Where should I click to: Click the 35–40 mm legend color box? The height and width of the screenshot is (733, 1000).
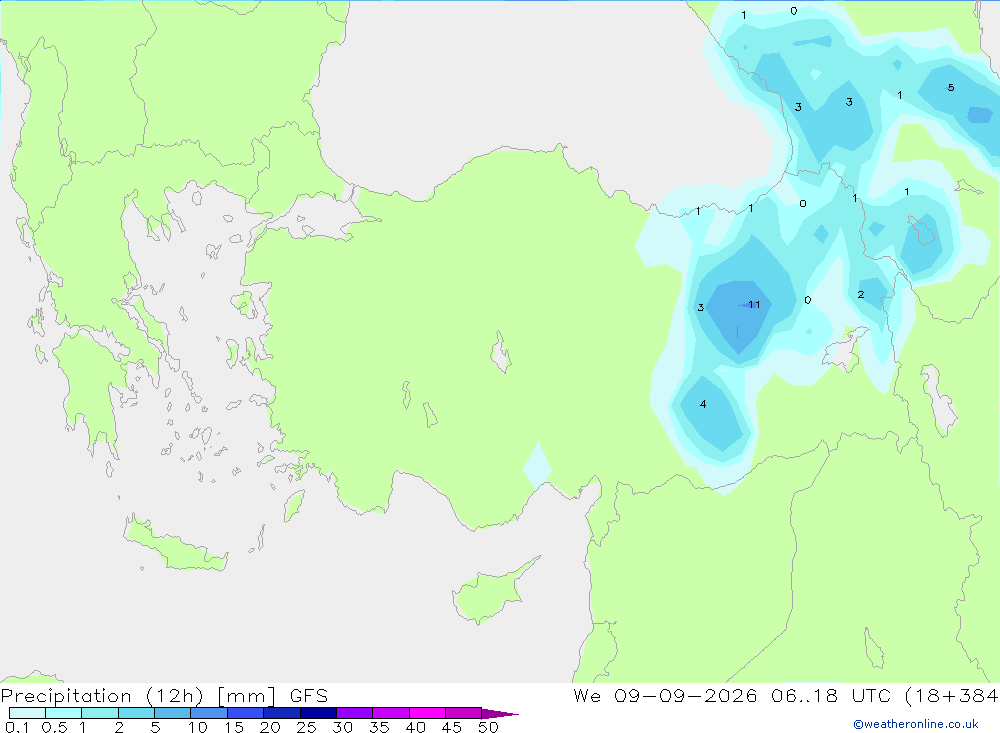[x=390, y=713]
